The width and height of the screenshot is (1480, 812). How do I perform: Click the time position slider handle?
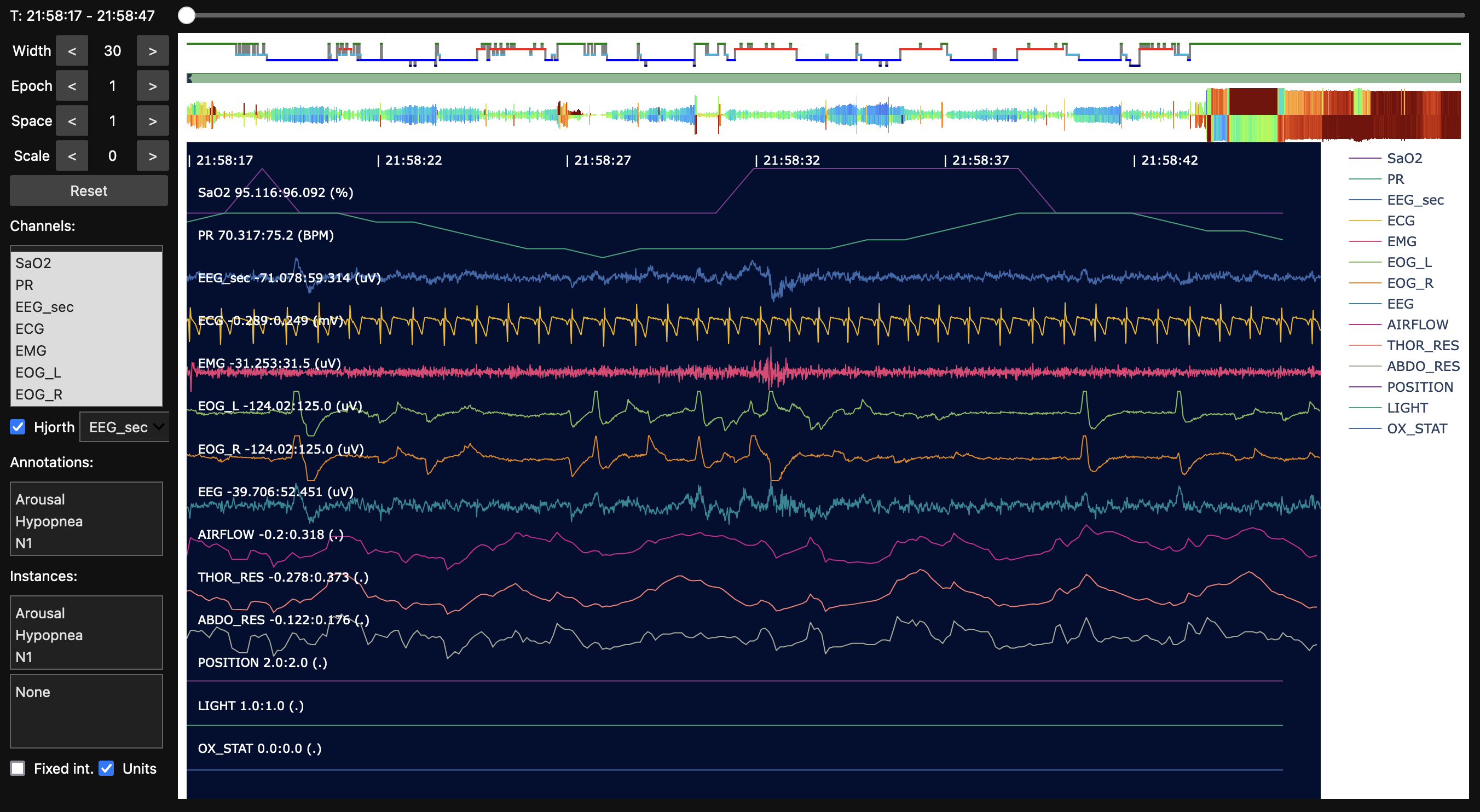[x=187, y=15]
